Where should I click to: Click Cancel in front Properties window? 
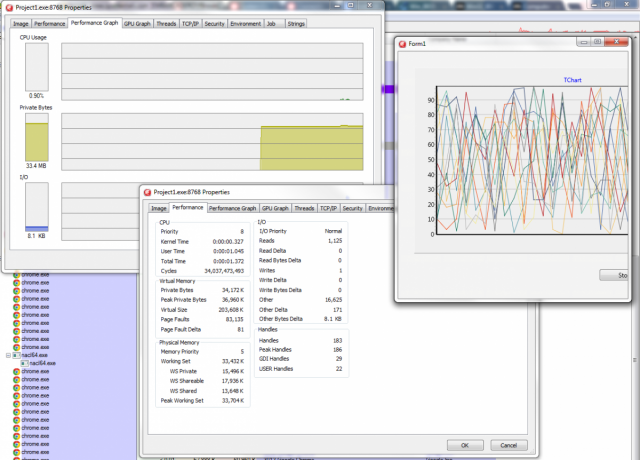tap(509, 445)
